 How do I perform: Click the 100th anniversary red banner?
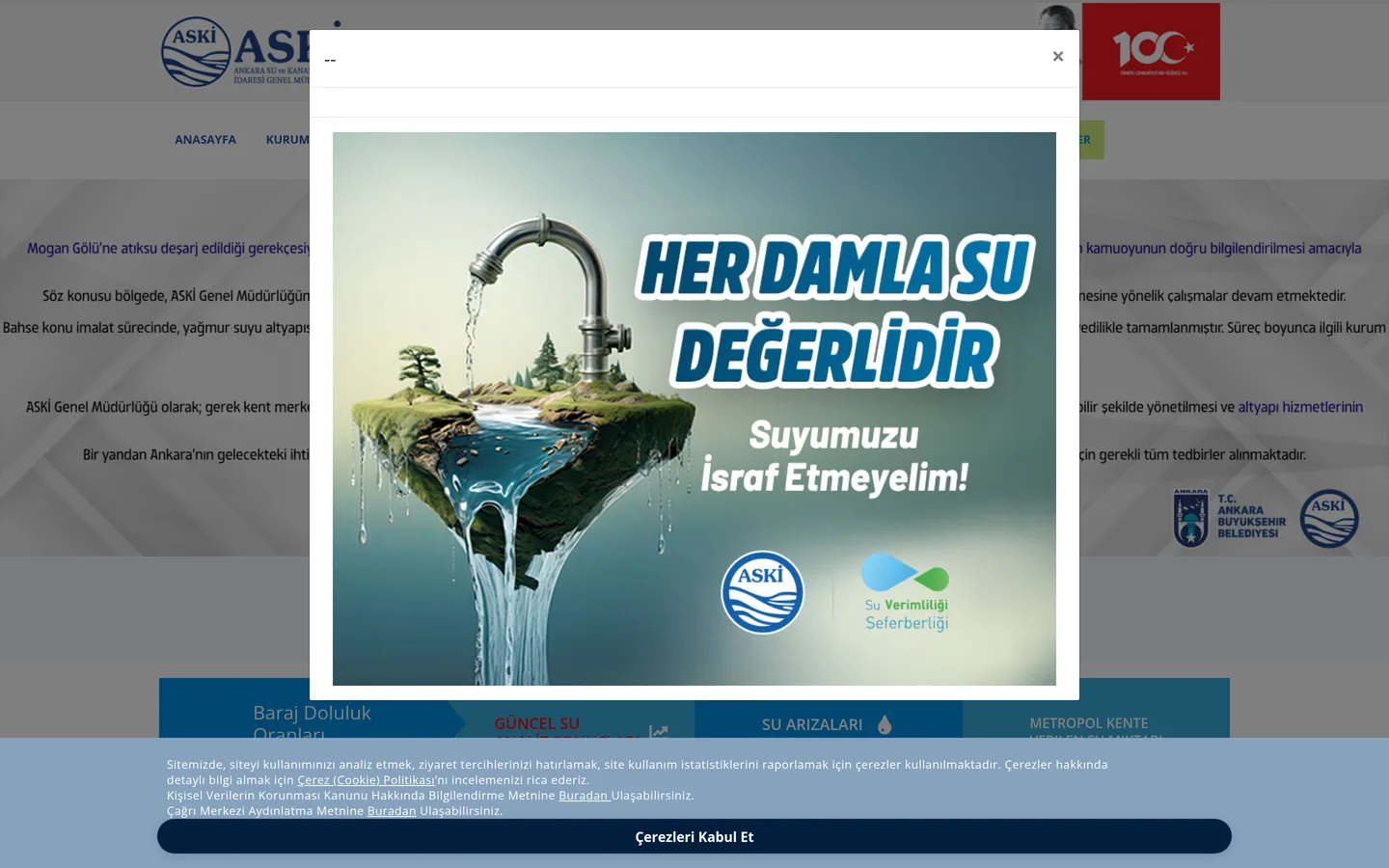[1151, 51]
